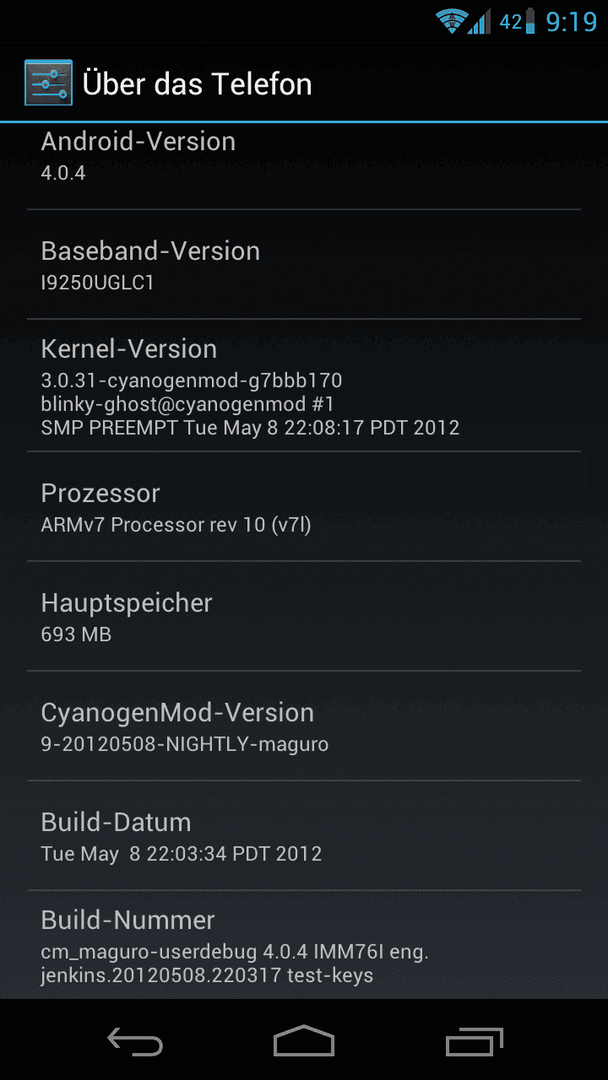This screenshot has height=1080, width=608.
Task: Tap the Wi-Fi status icon
Action: 451,21
